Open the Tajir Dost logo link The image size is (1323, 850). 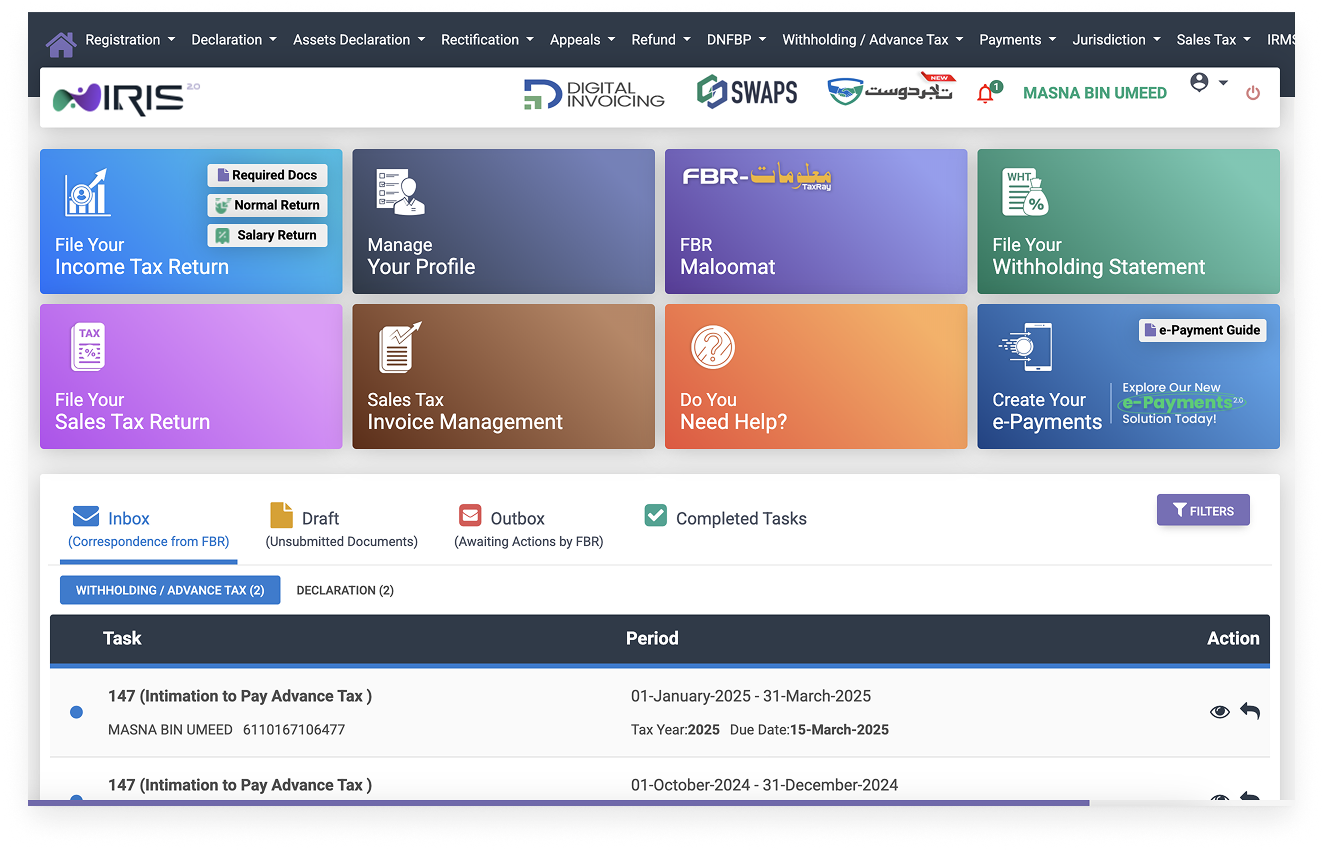coord(890,91)
